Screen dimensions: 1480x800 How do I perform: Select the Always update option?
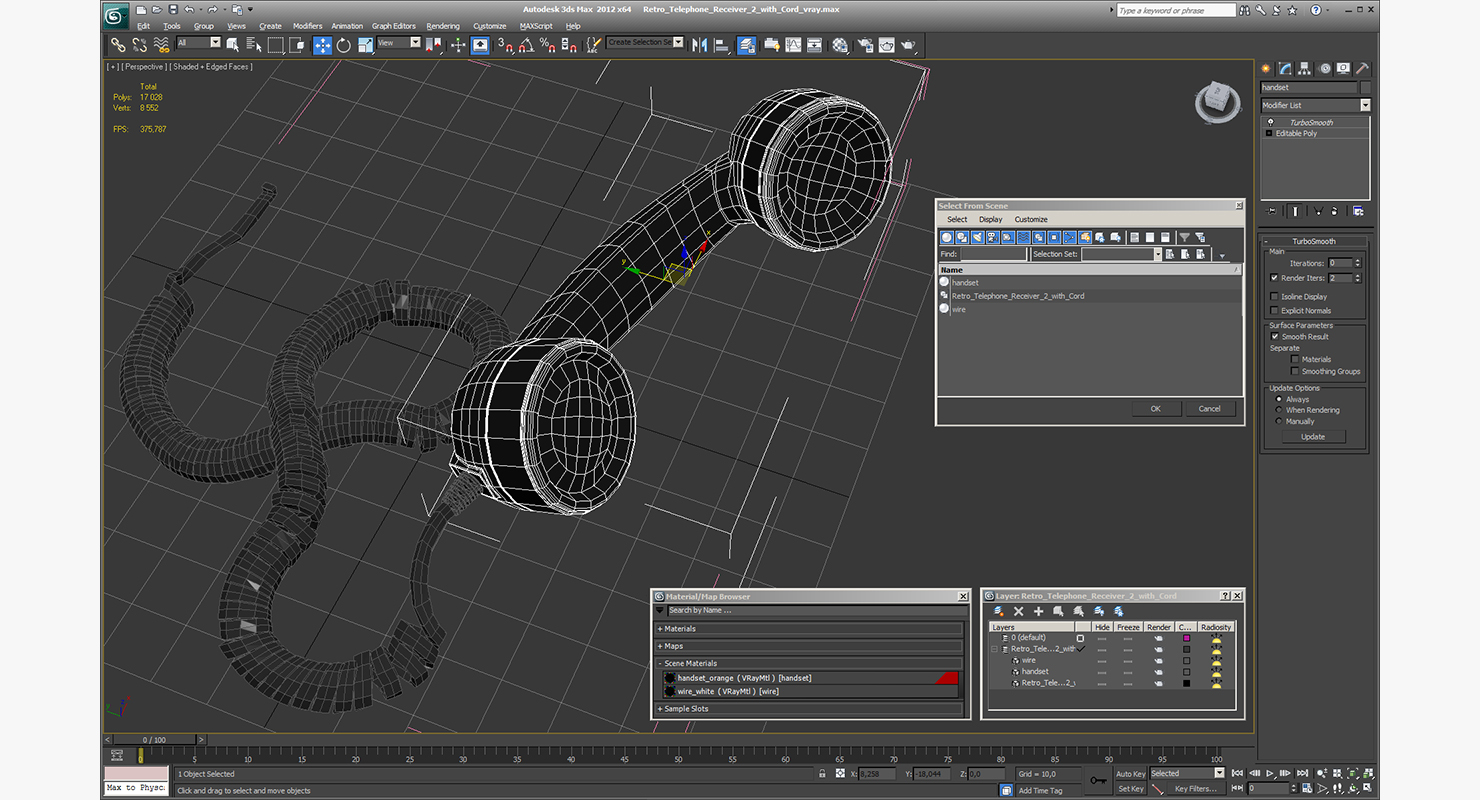1278,399
